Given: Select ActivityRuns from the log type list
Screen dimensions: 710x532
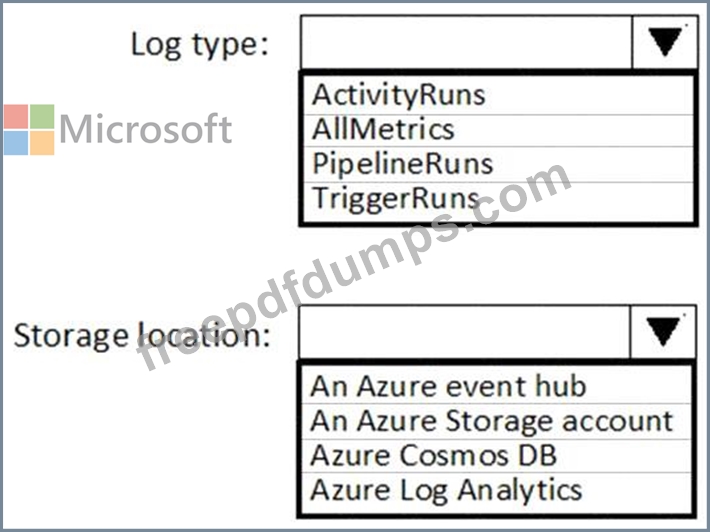Looking at the screenshot, I should pyautogui.click(x=498, y=95).
